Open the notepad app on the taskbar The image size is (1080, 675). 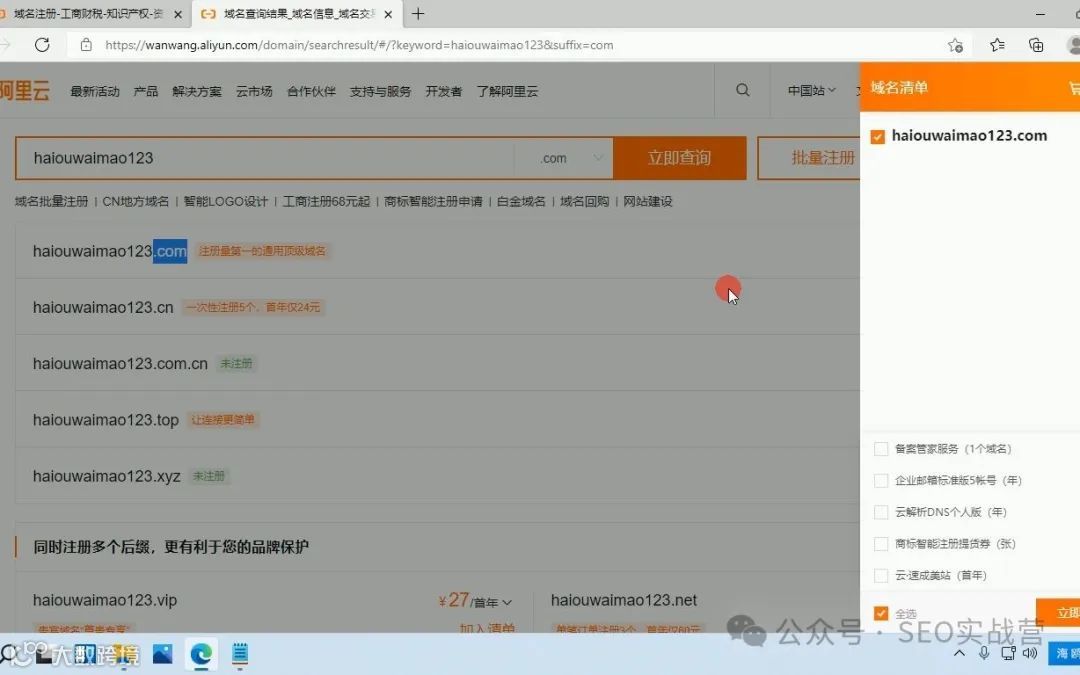(x=240, y=654)
